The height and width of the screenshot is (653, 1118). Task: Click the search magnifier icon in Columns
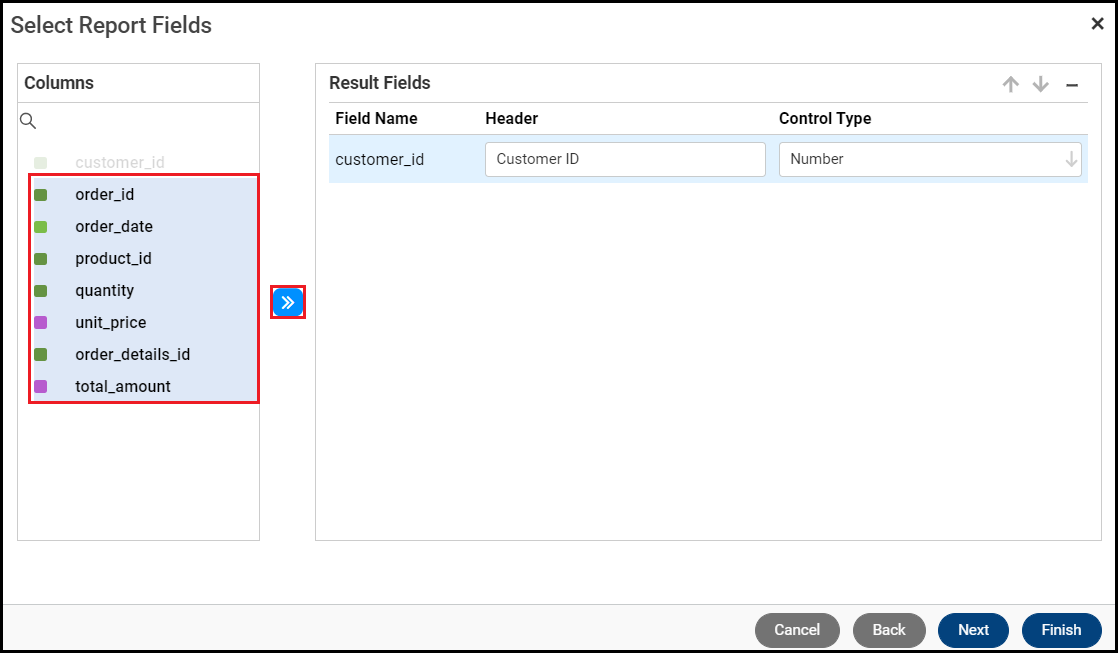pos(28,121)
